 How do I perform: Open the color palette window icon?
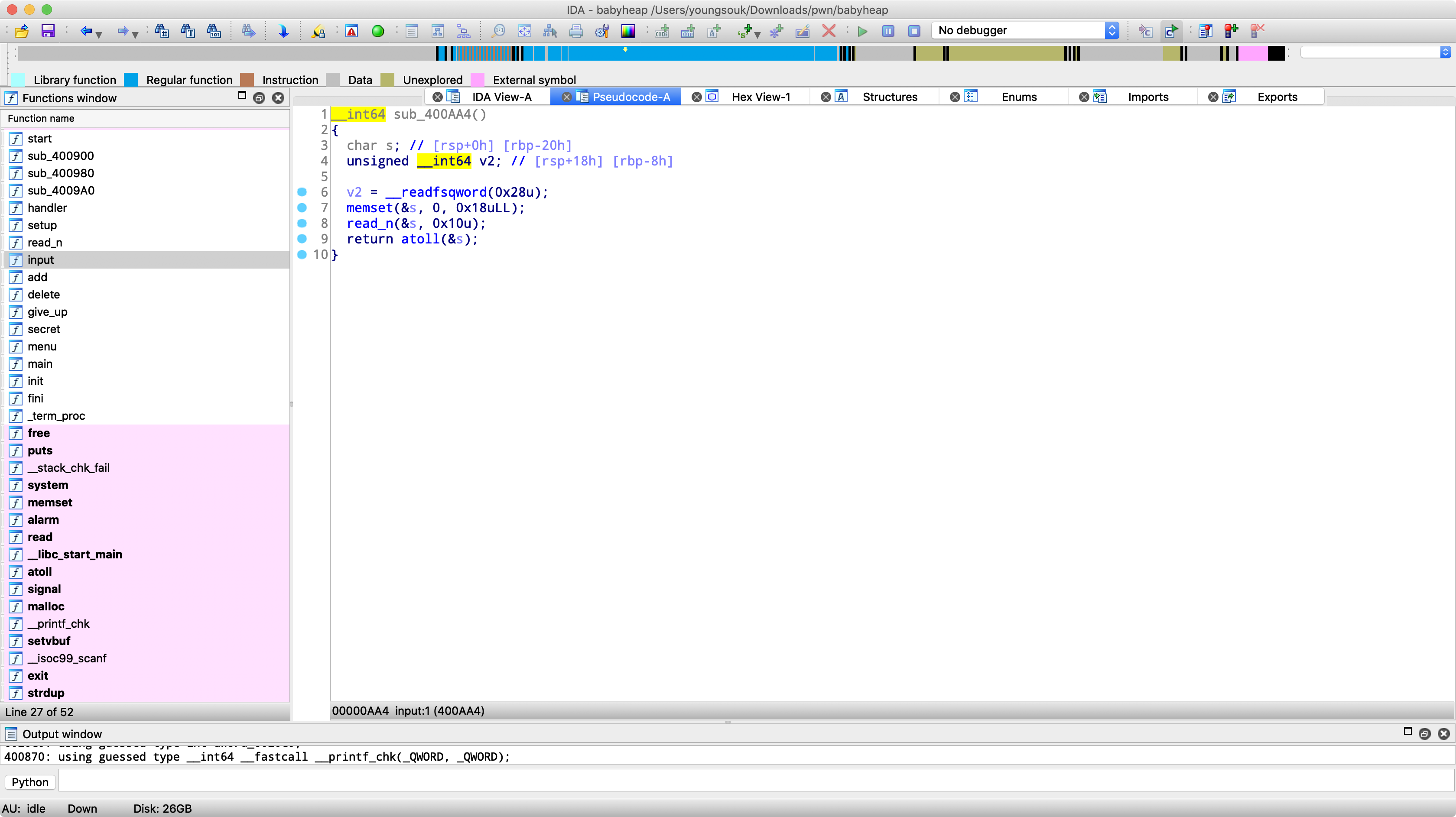[x=628, y=31]
